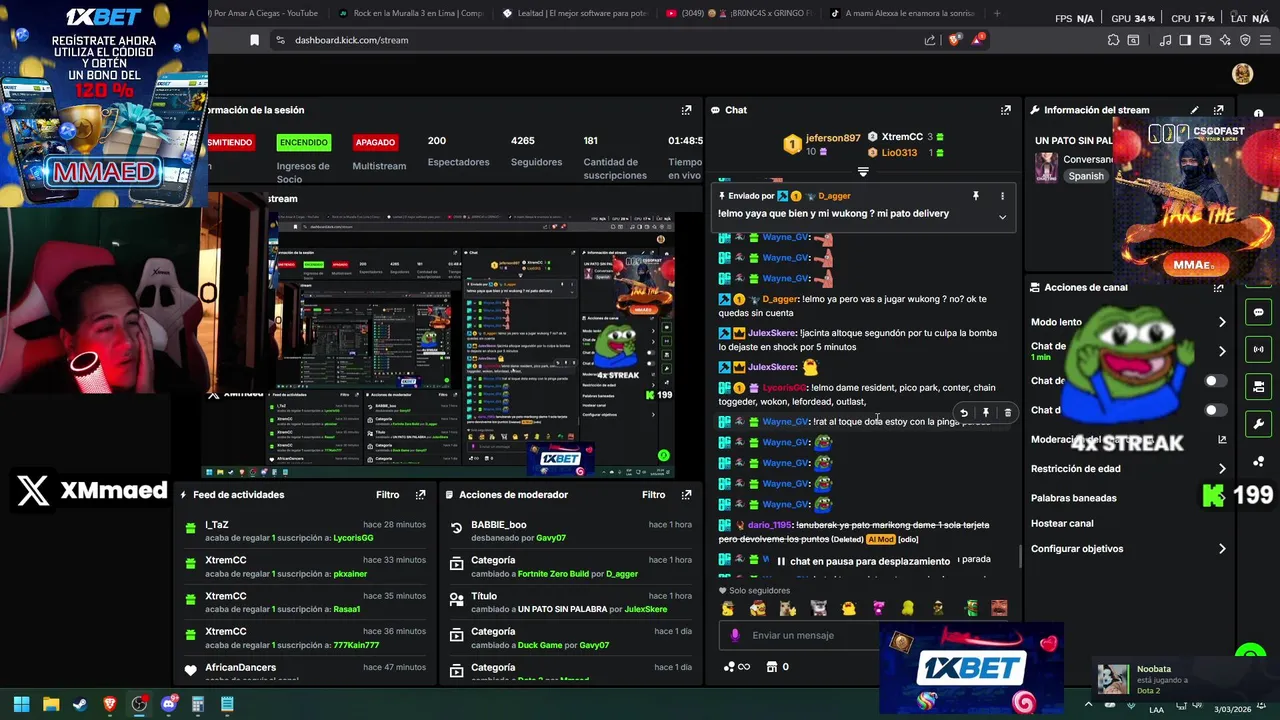Toggle second Chat d switch in channel actions
The width and height of the screenshot is (1280, 720).
[x=1215, y=410]
